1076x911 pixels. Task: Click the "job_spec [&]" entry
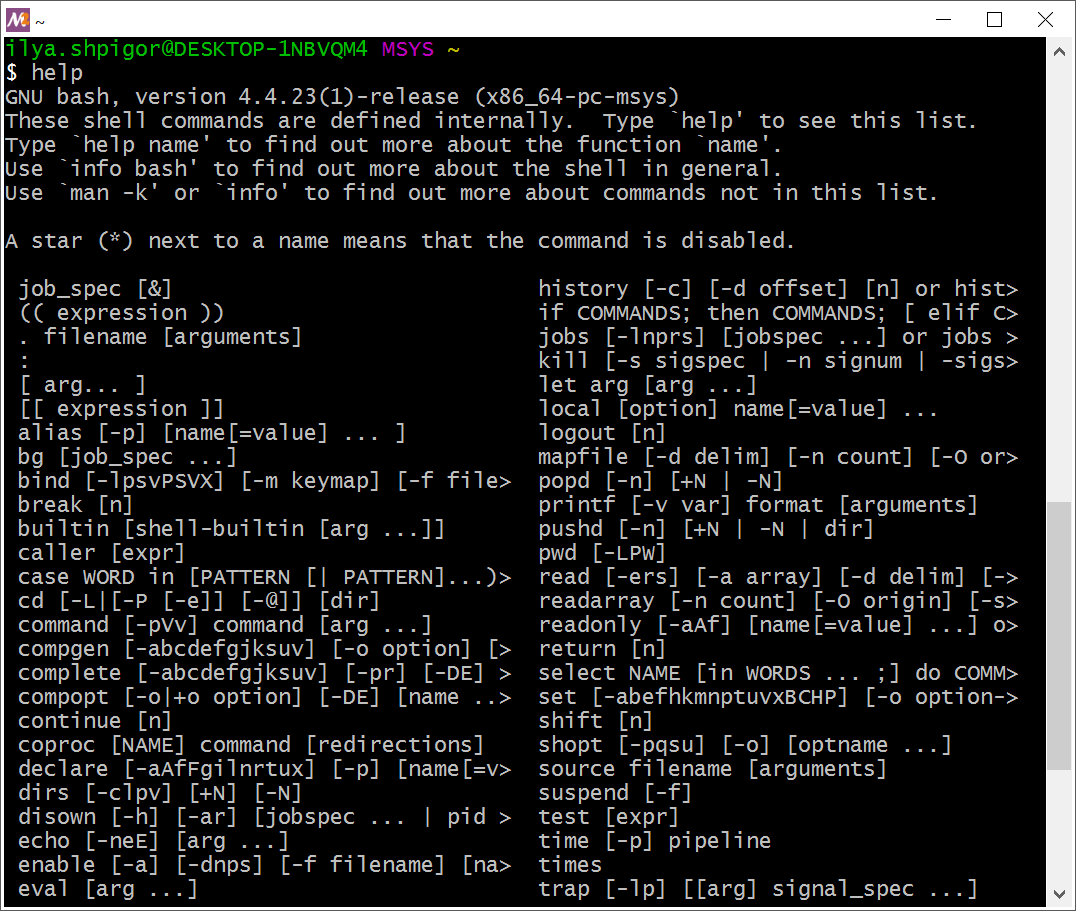click(95, 289)
